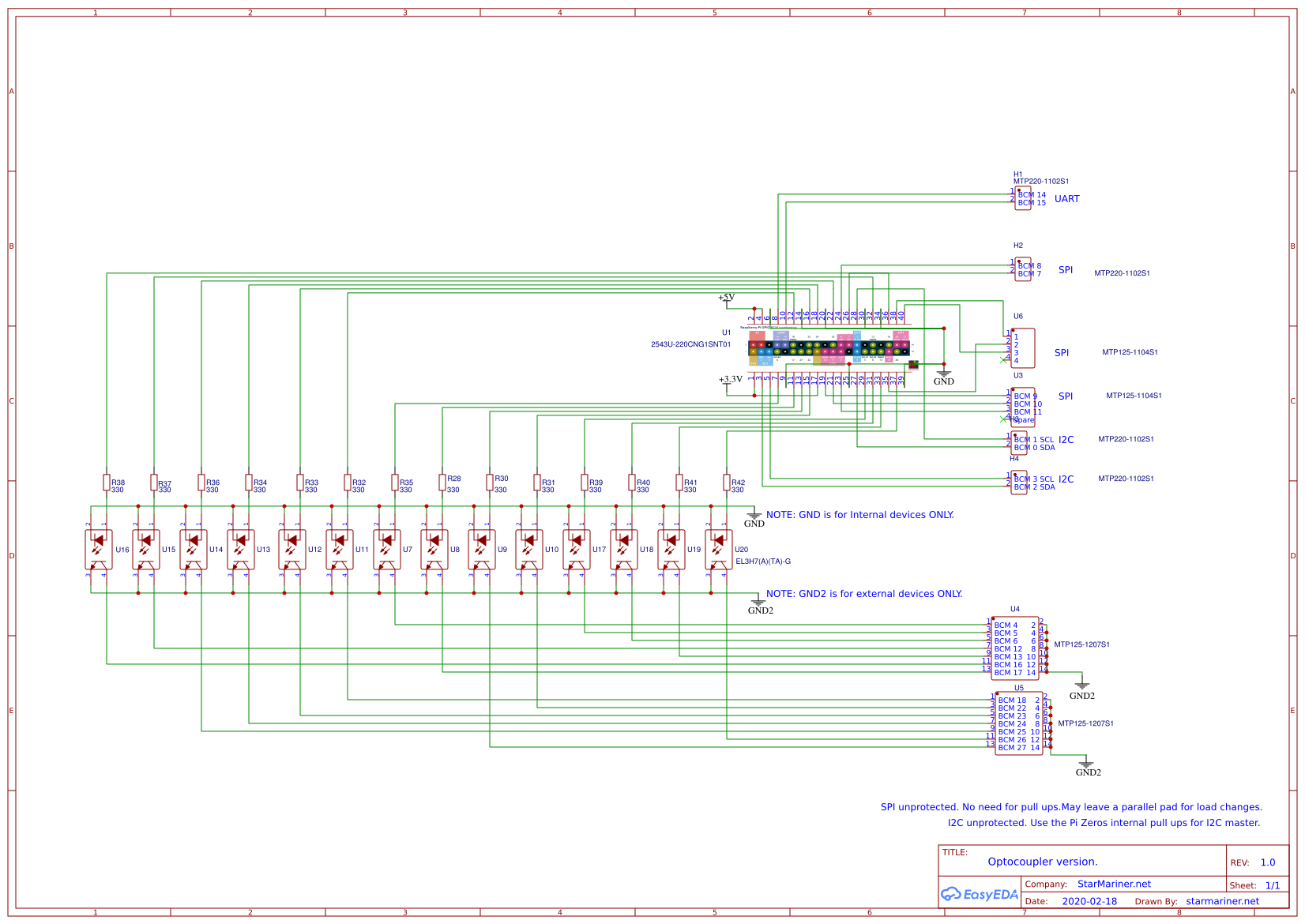Click the date 2020-02-18 field
This screenshot has width=1305, height=924.
(1089, 900)
